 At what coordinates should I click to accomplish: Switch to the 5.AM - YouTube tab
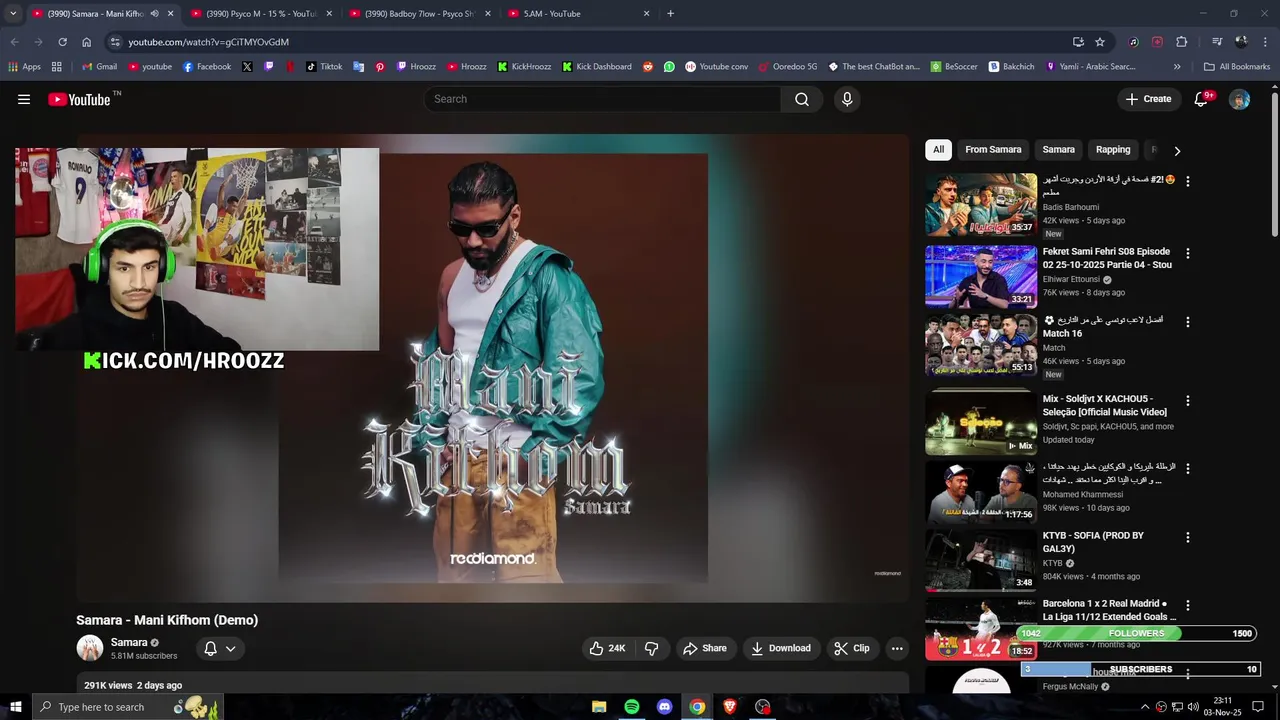pos(578,14)
